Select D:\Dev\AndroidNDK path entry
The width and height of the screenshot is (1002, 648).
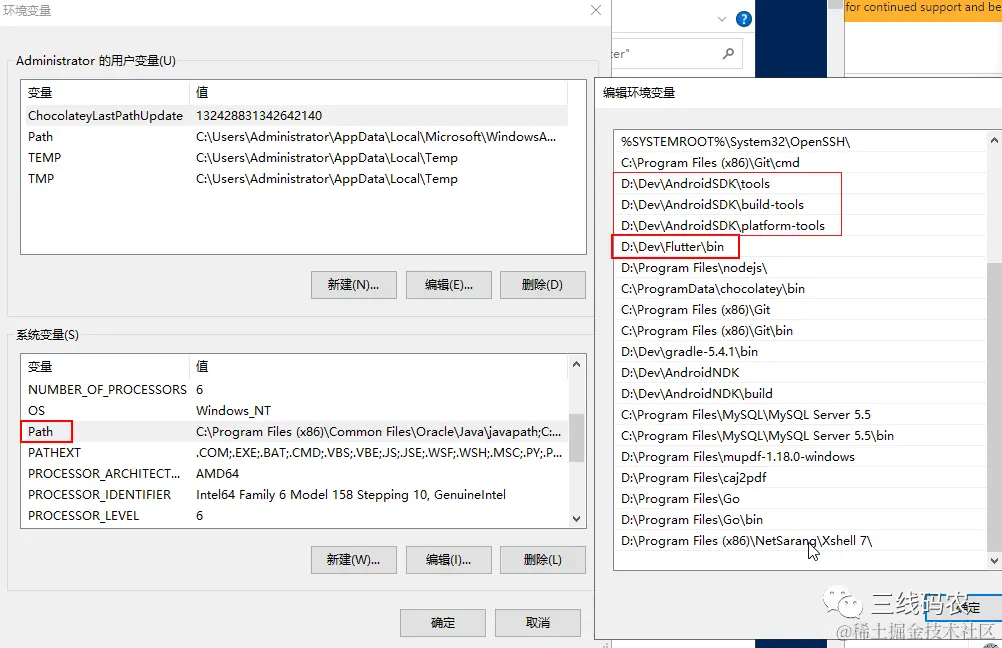[x=800, y=373]
